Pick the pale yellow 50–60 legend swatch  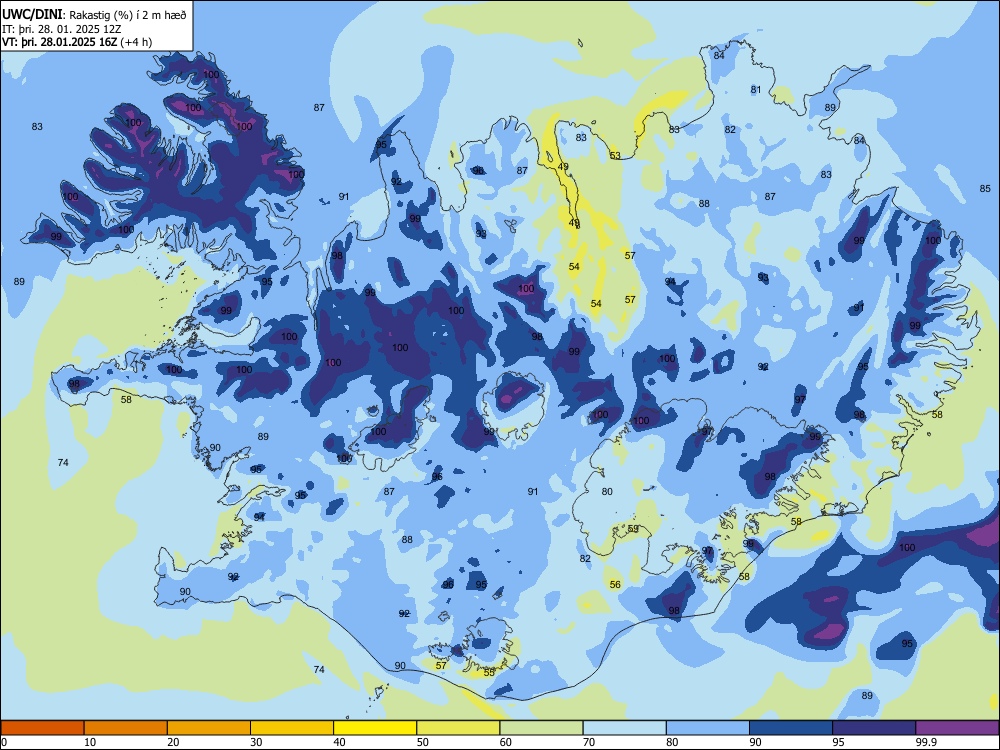click(x=458, y=728)
